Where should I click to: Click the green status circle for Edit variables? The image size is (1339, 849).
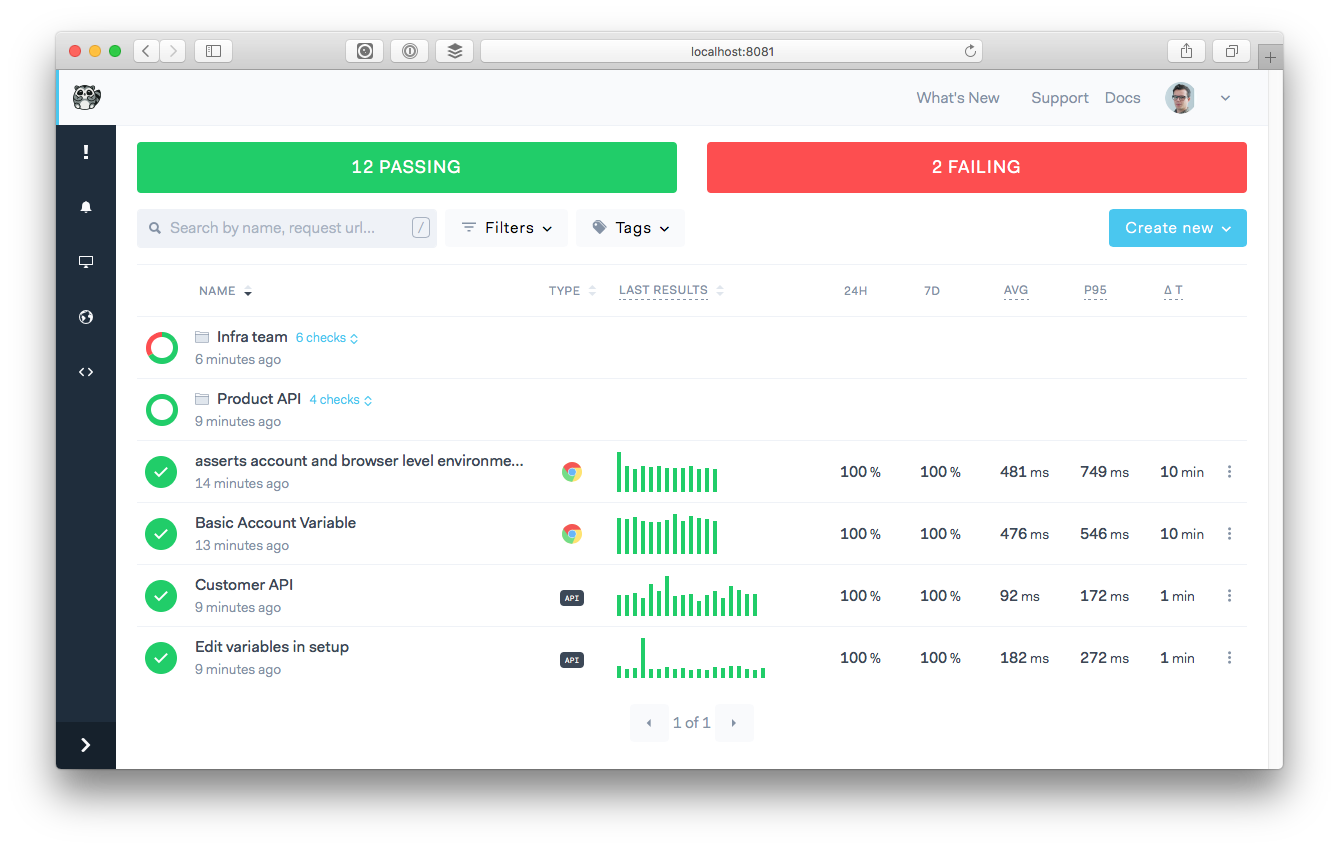161,657
